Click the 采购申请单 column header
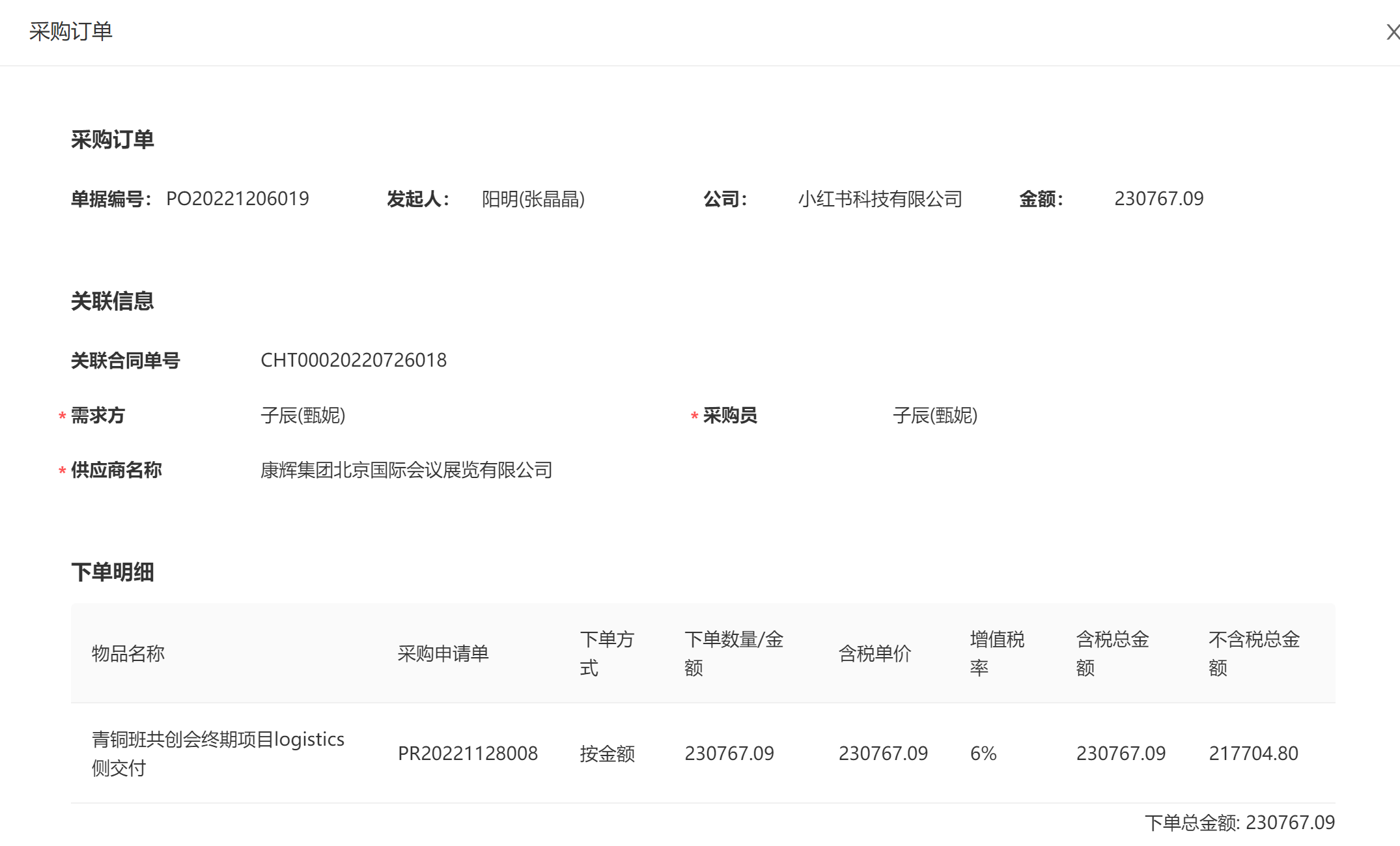This screenshot has width=1400, height=846. [x=443, y=653]
